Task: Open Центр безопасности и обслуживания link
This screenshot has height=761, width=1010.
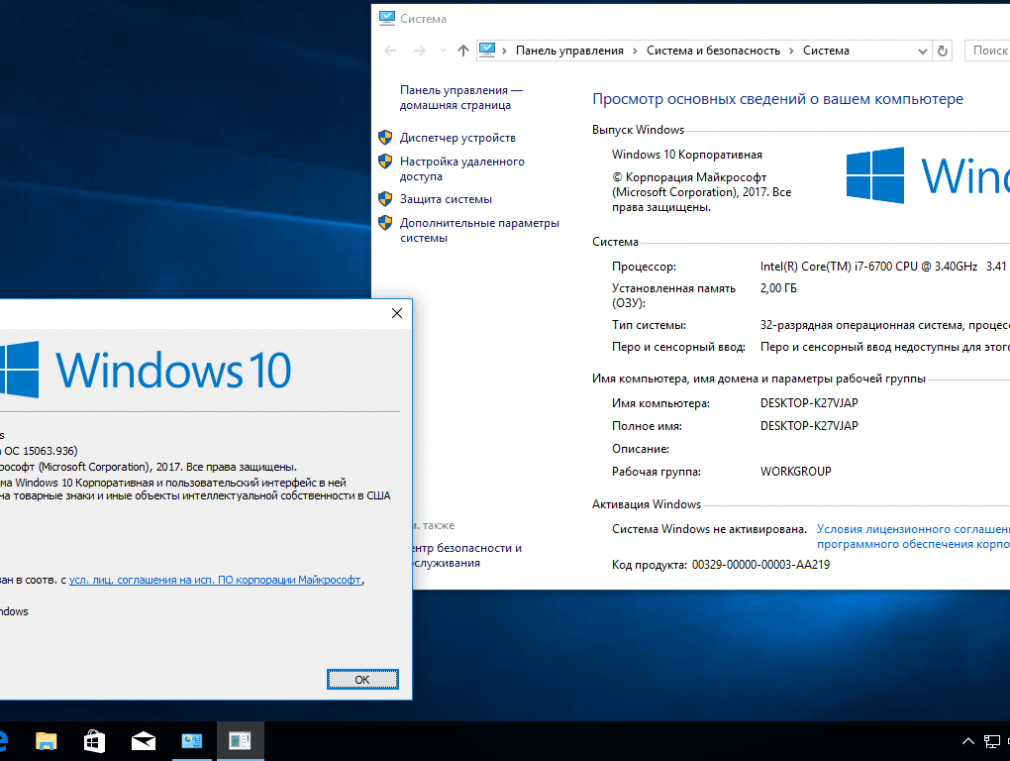Action: pos(467,555)
